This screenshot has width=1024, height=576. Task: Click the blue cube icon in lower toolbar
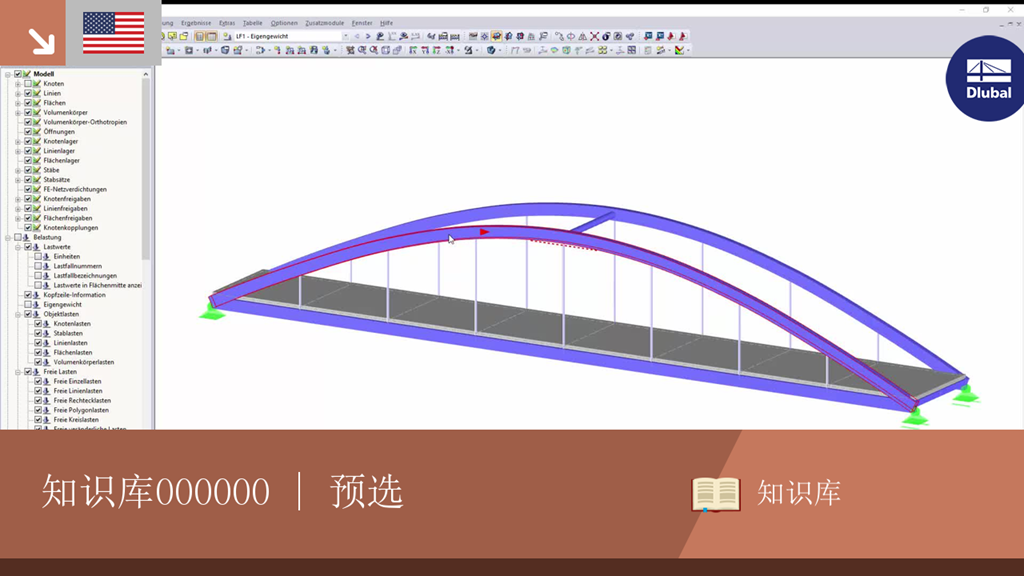click(490, 50)
